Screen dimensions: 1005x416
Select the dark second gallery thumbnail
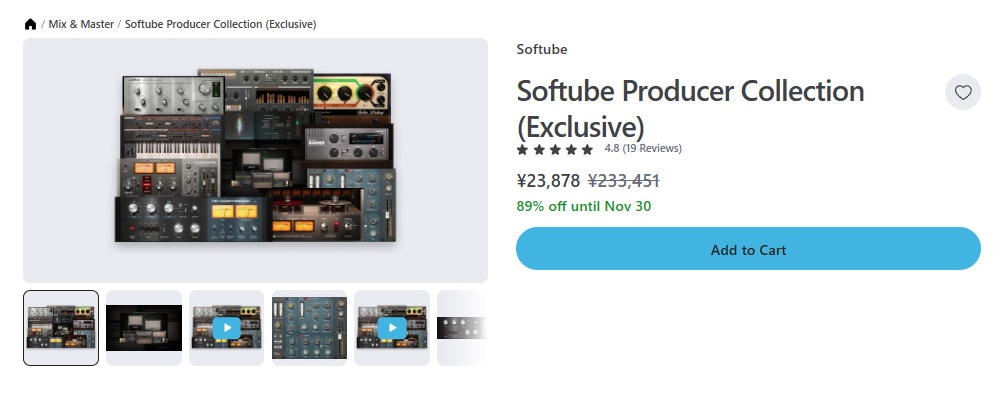144,328
